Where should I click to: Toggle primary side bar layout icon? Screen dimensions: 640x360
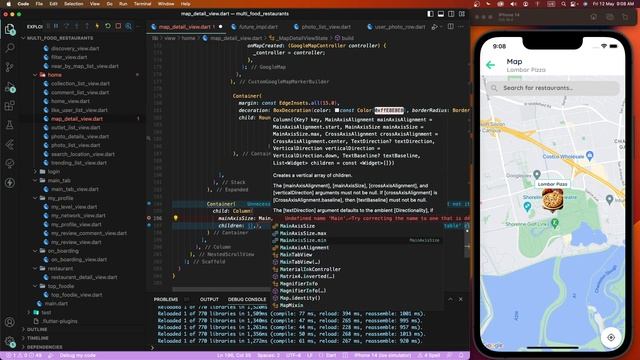430,14
